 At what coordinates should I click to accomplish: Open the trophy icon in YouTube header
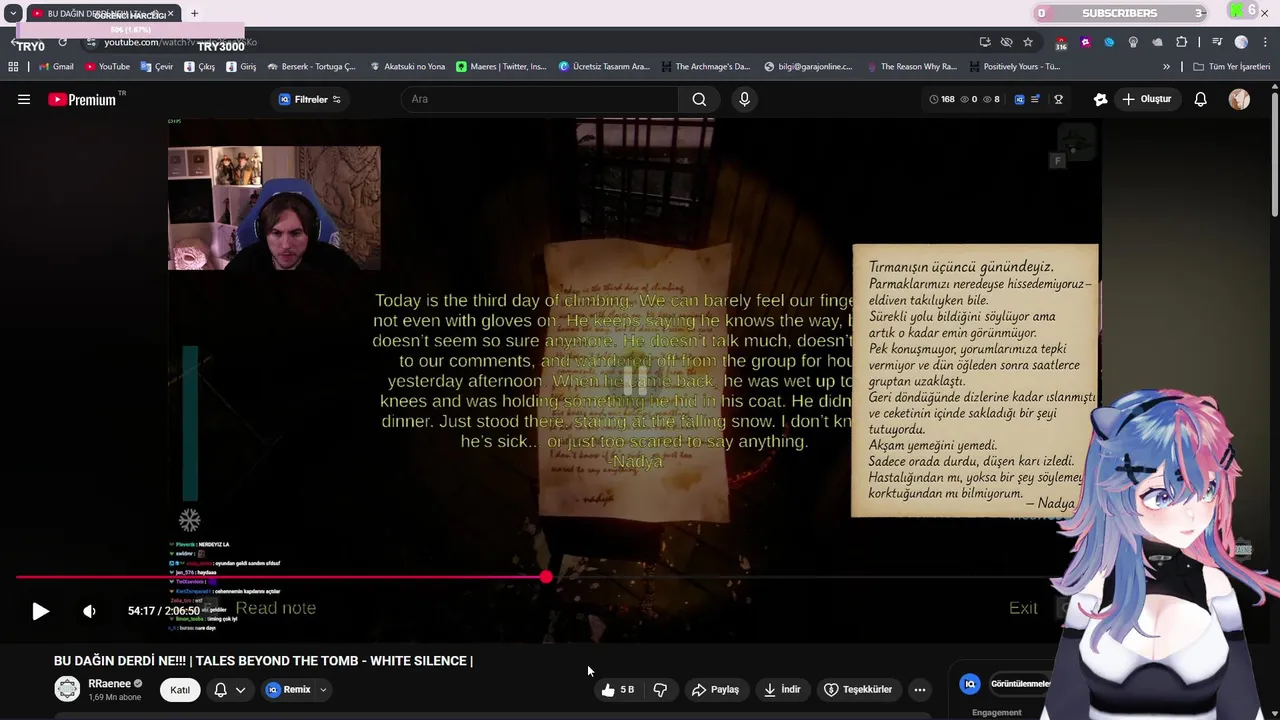pos(1058,99)
